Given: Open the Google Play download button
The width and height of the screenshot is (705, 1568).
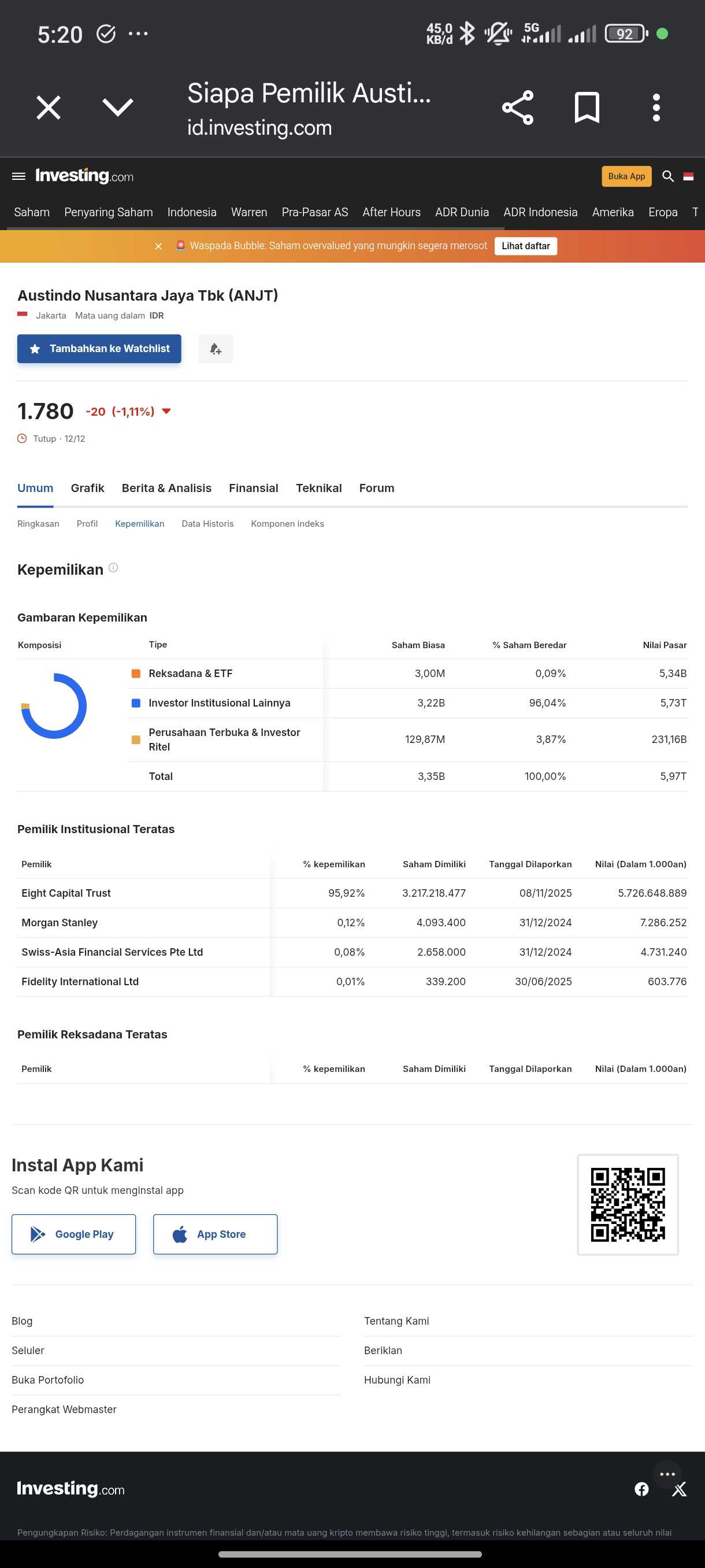Looking at the screenshot, I should tap(73, 1234).
